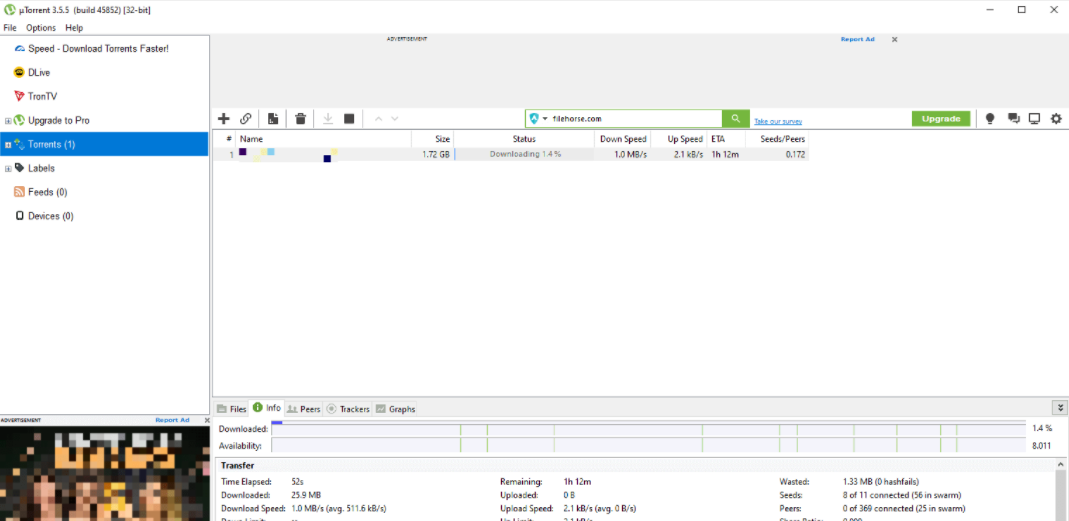Sort by the Up Speed column header
Viewport: 1069px width, 521px height.
click(678, 138)
